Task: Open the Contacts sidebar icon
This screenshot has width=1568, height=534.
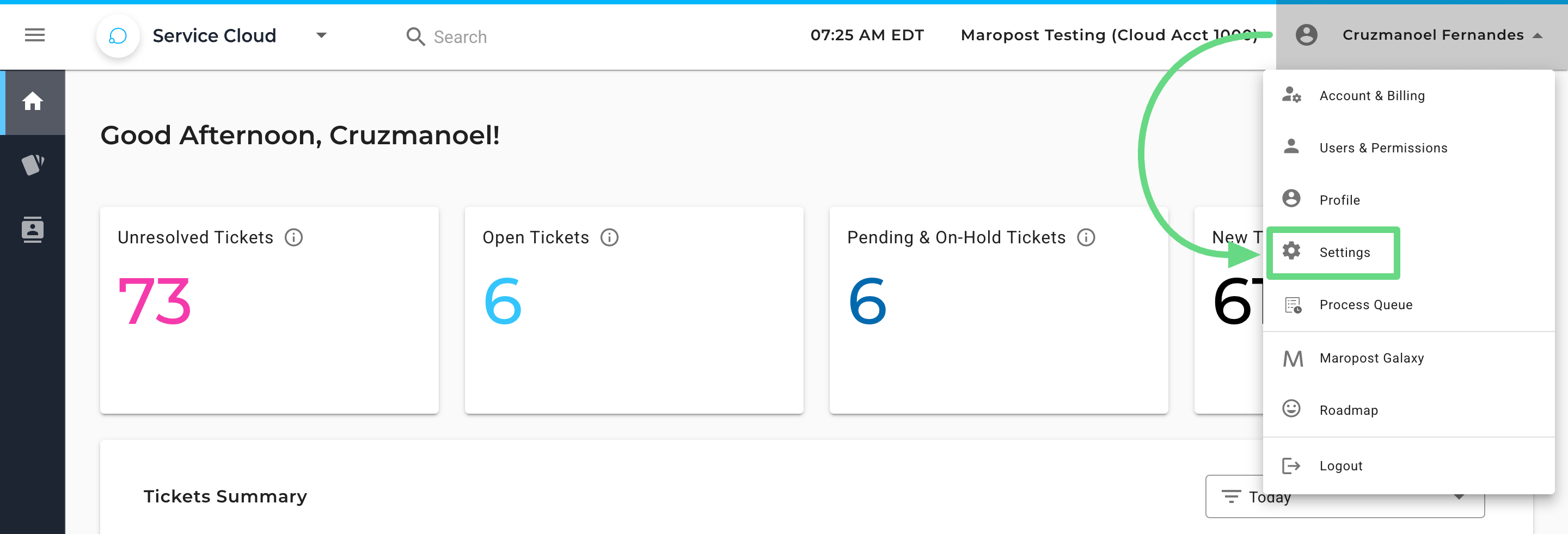Action: (33, 230)
